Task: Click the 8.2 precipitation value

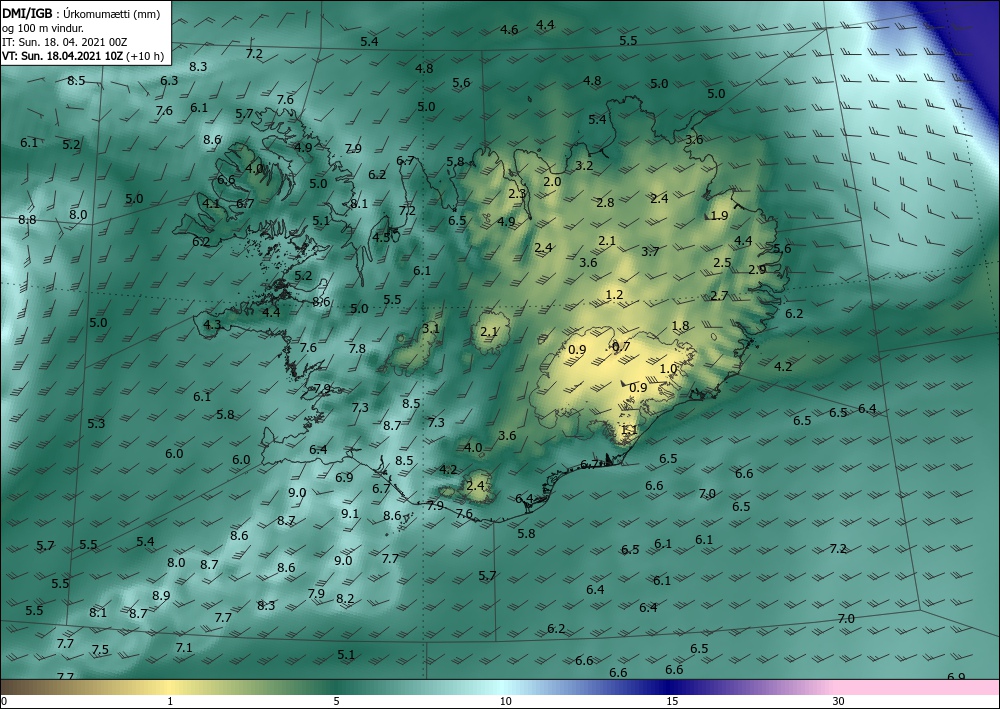Action: click(345, 598)
